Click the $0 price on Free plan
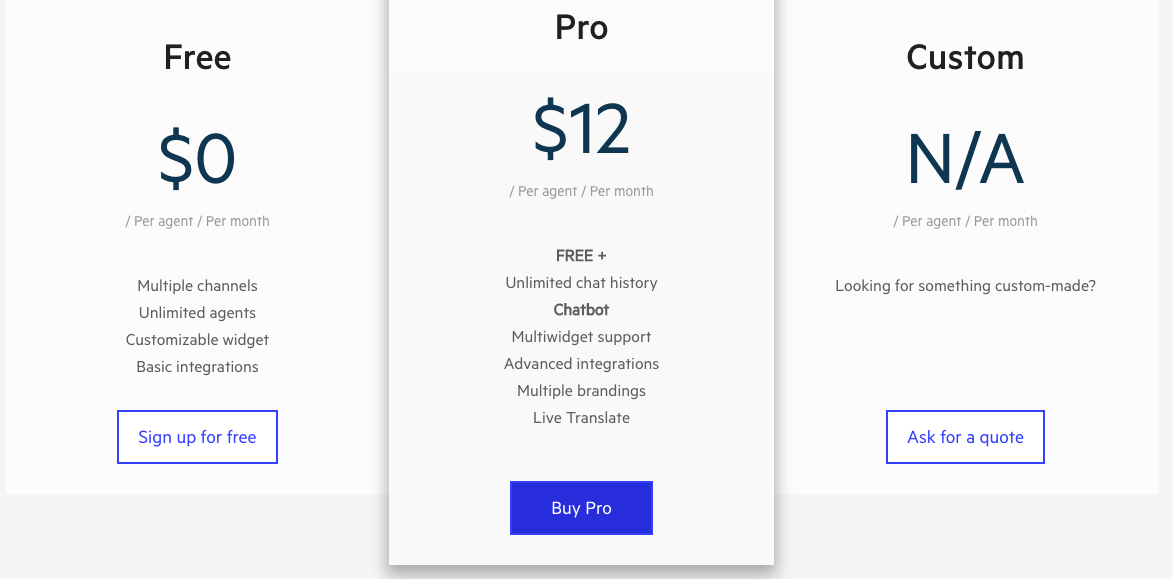 point(197,160)
